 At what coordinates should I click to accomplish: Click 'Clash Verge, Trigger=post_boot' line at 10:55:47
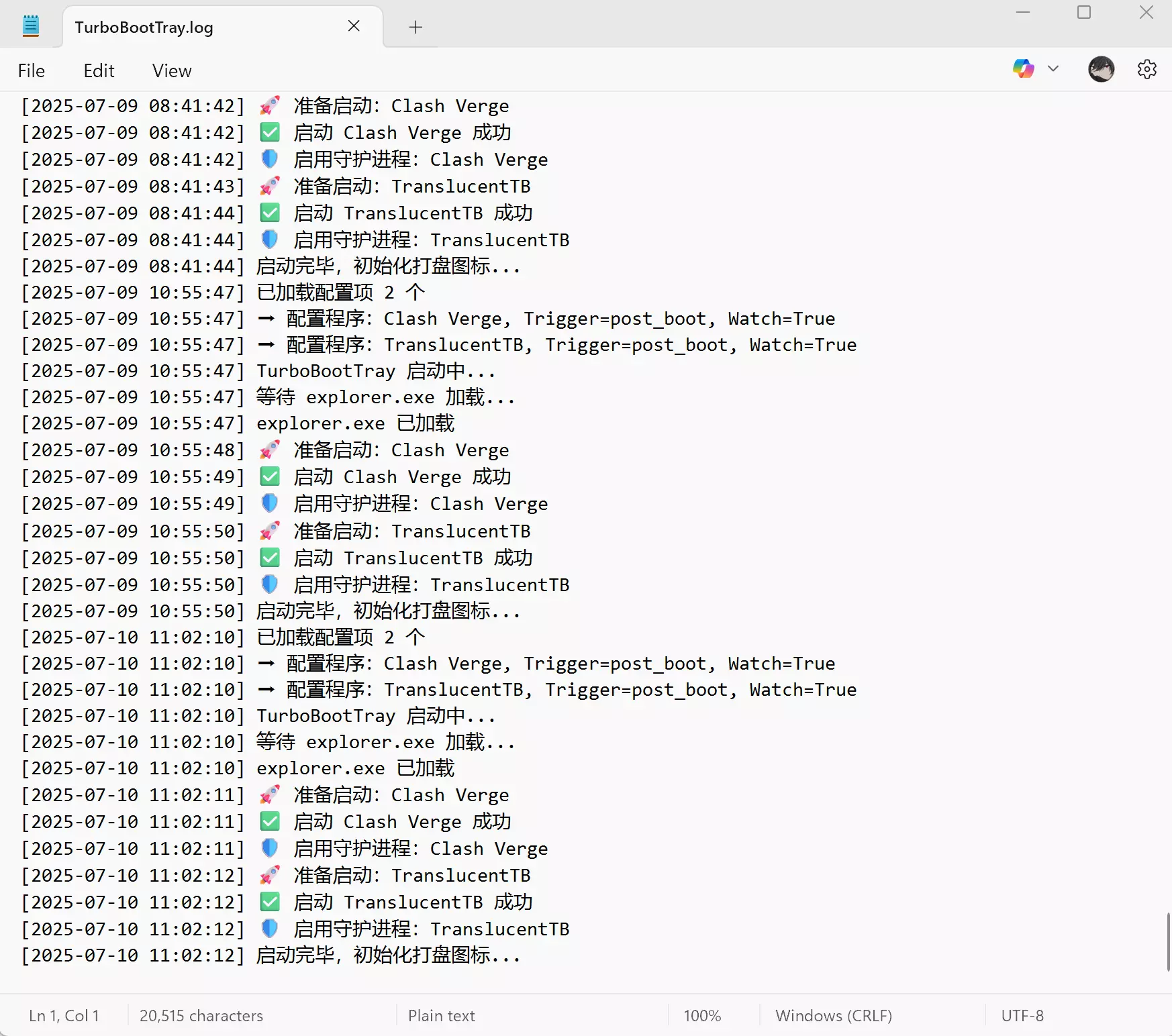(428, 319)
